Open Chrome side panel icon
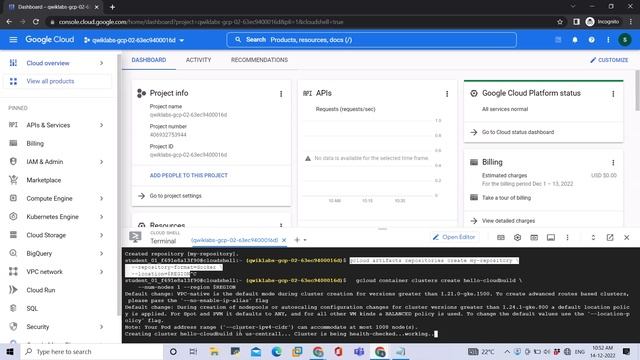The width and height of the screenshot is (640, 360). coord(576,22)
